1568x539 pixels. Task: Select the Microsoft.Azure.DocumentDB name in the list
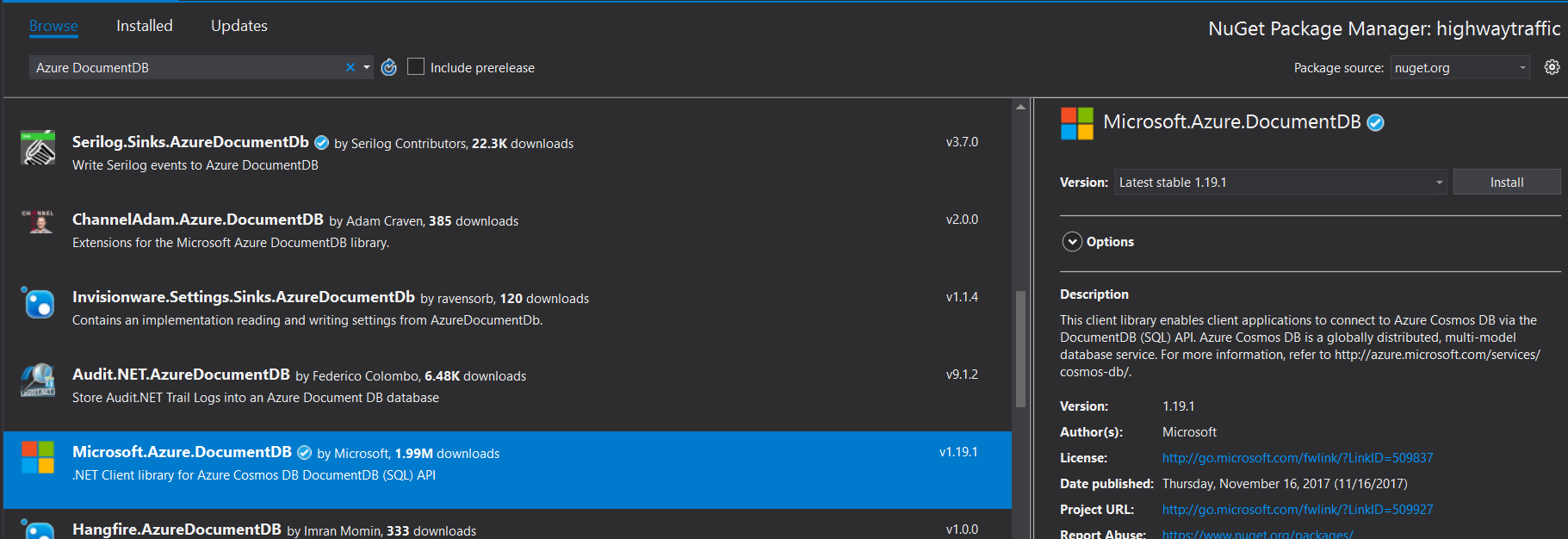(x=182, y=452)
